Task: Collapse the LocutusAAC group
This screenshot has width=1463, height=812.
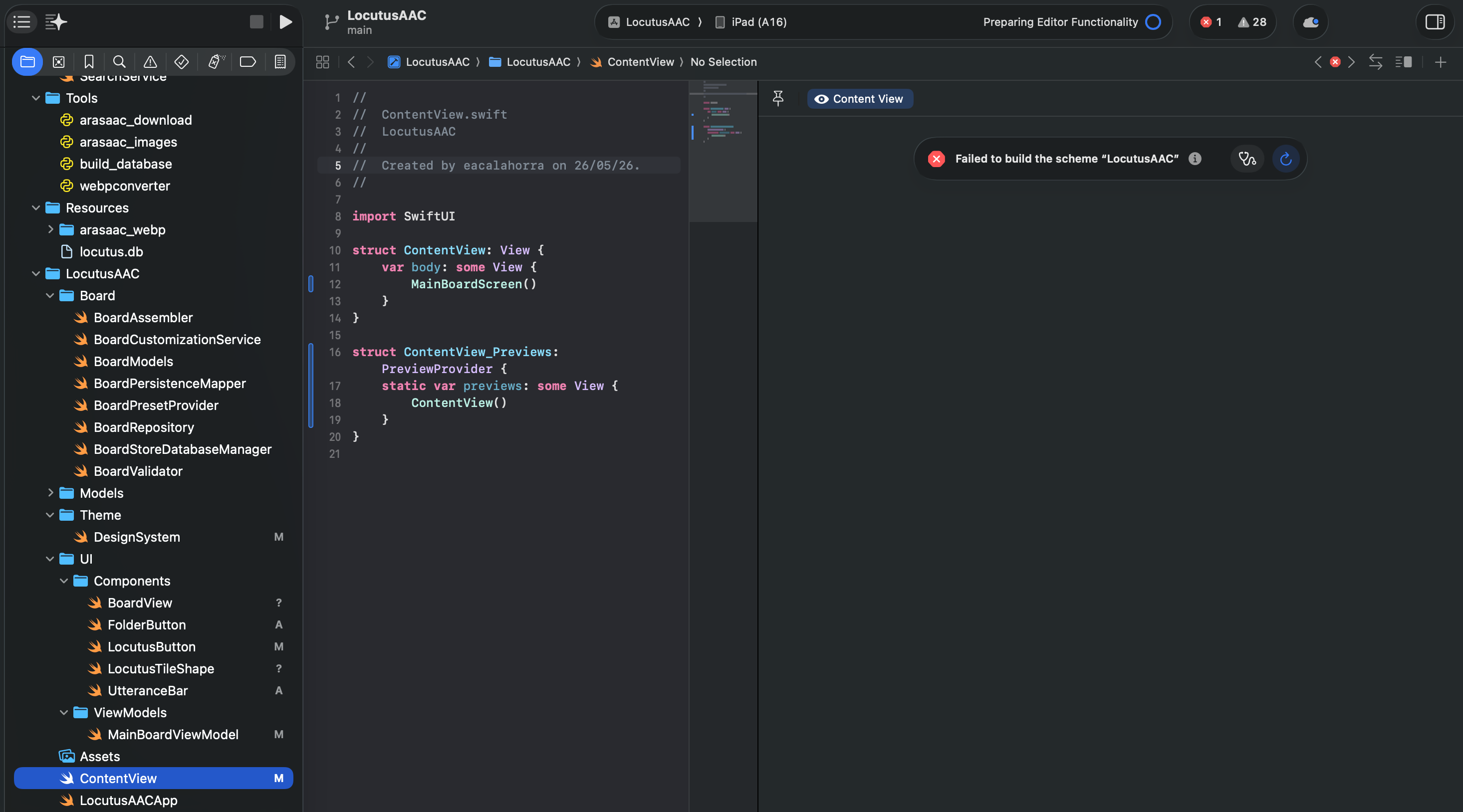Action: (35, 274)
